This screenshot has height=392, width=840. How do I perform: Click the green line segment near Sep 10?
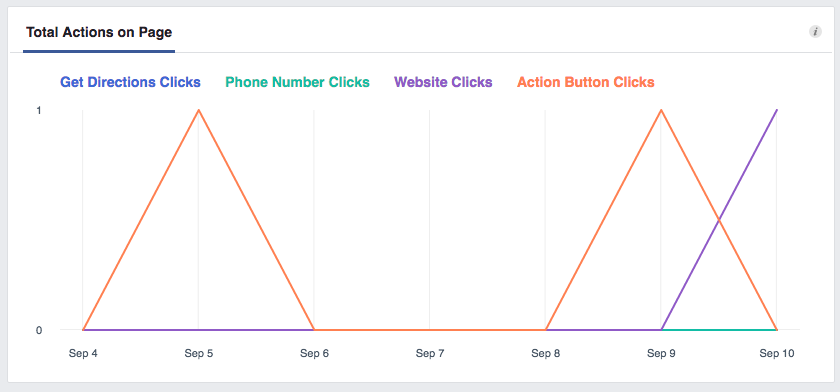pos(719,330)
